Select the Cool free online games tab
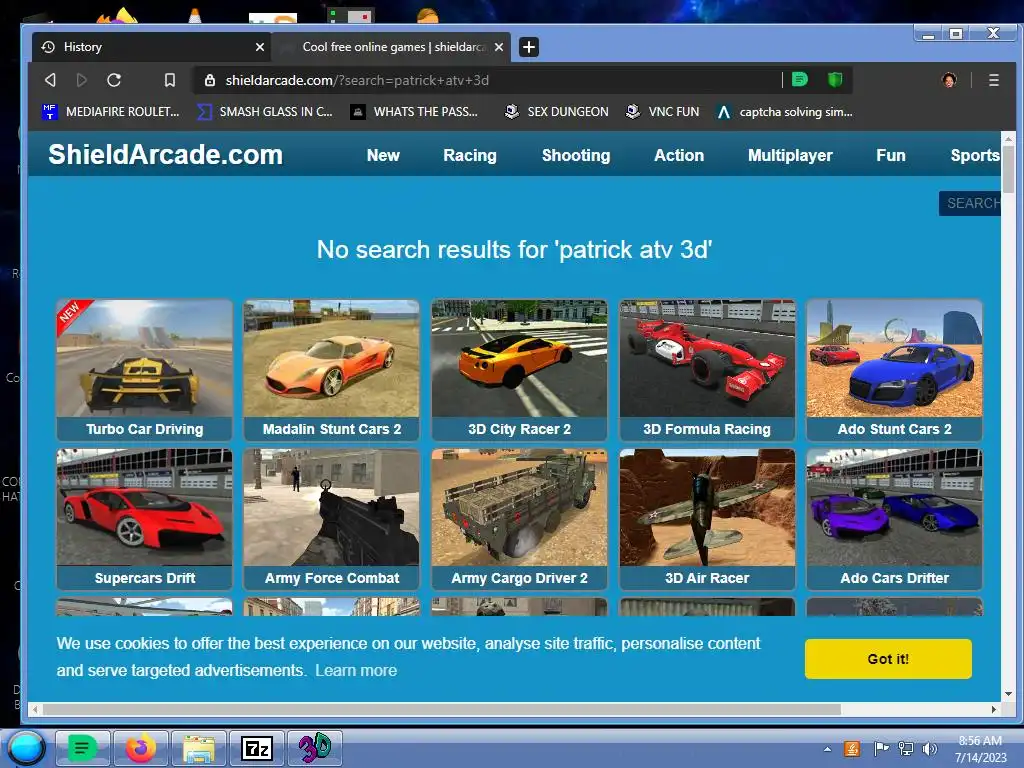1024x768 pixels. tap(391, 47)
